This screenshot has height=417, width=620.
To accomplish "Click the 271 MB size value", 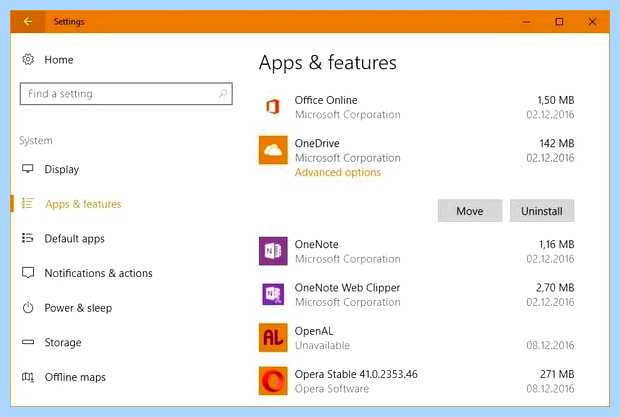I will pos(557,374).
